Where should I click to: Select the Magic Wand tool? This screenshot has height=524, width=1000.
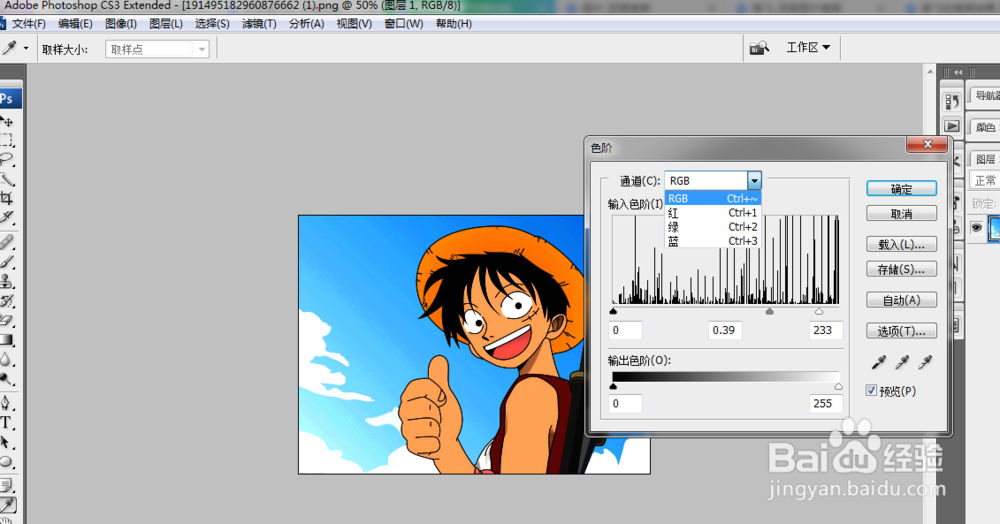tap(7, 179)
